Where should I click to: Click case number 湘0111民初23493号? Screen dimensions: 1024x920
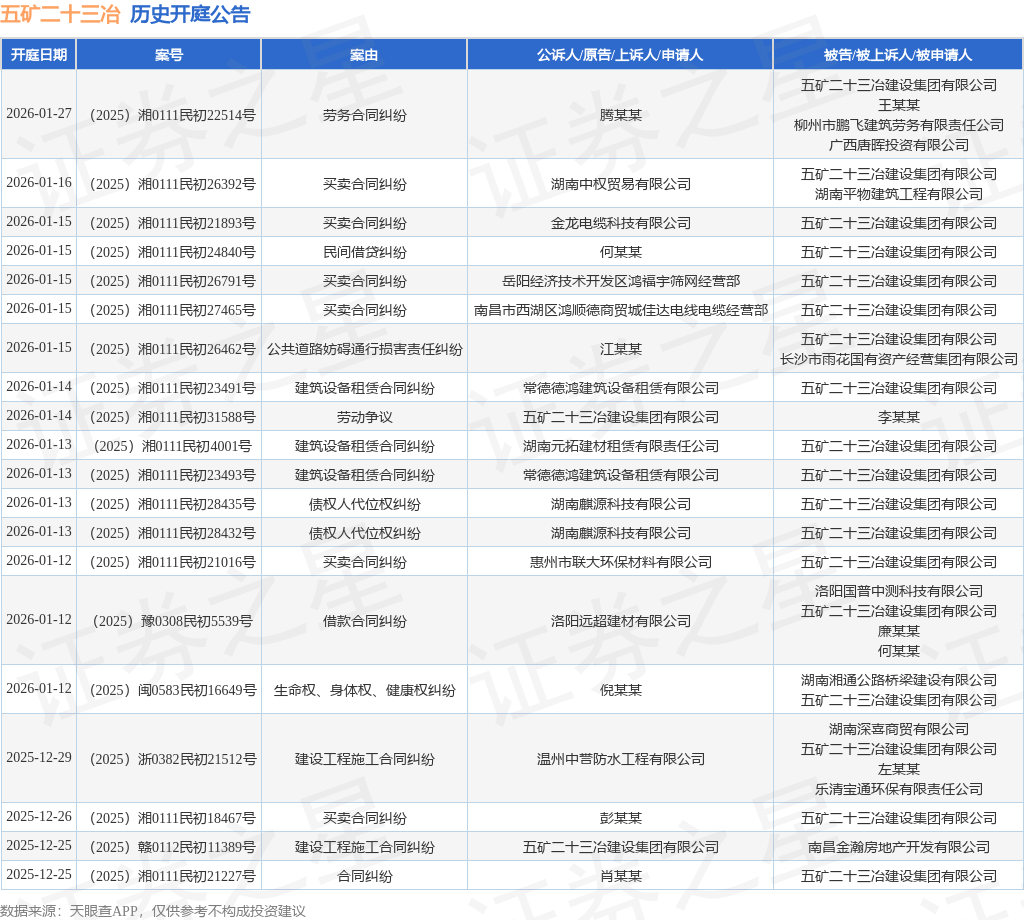point(172,475)
